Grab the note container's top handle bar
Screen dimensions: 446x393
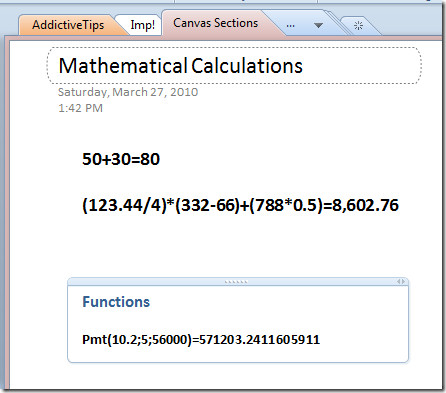coord(236,282)
